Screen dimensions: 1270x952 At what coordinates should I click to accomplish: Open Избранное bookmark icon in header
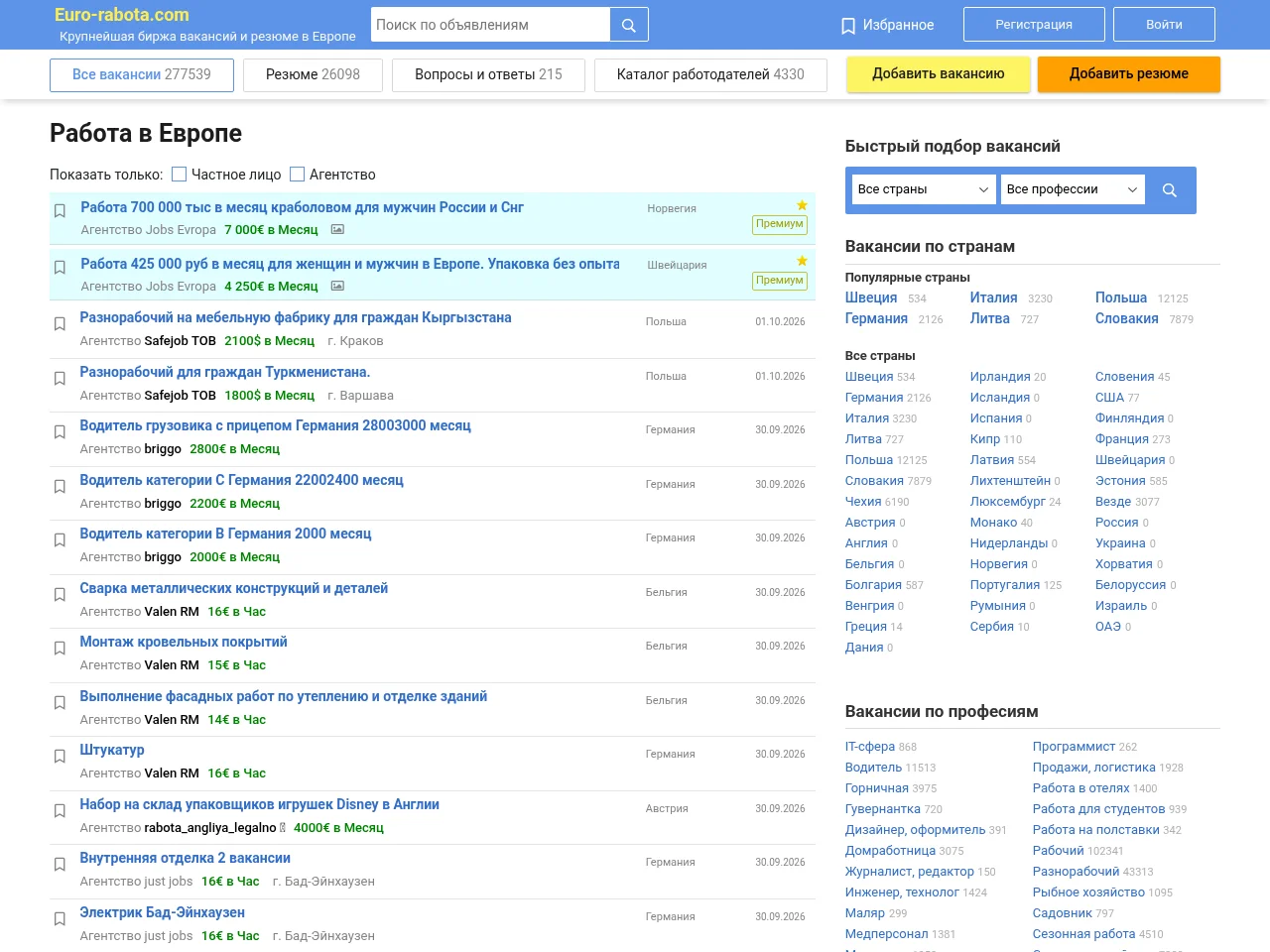[848, 26]
